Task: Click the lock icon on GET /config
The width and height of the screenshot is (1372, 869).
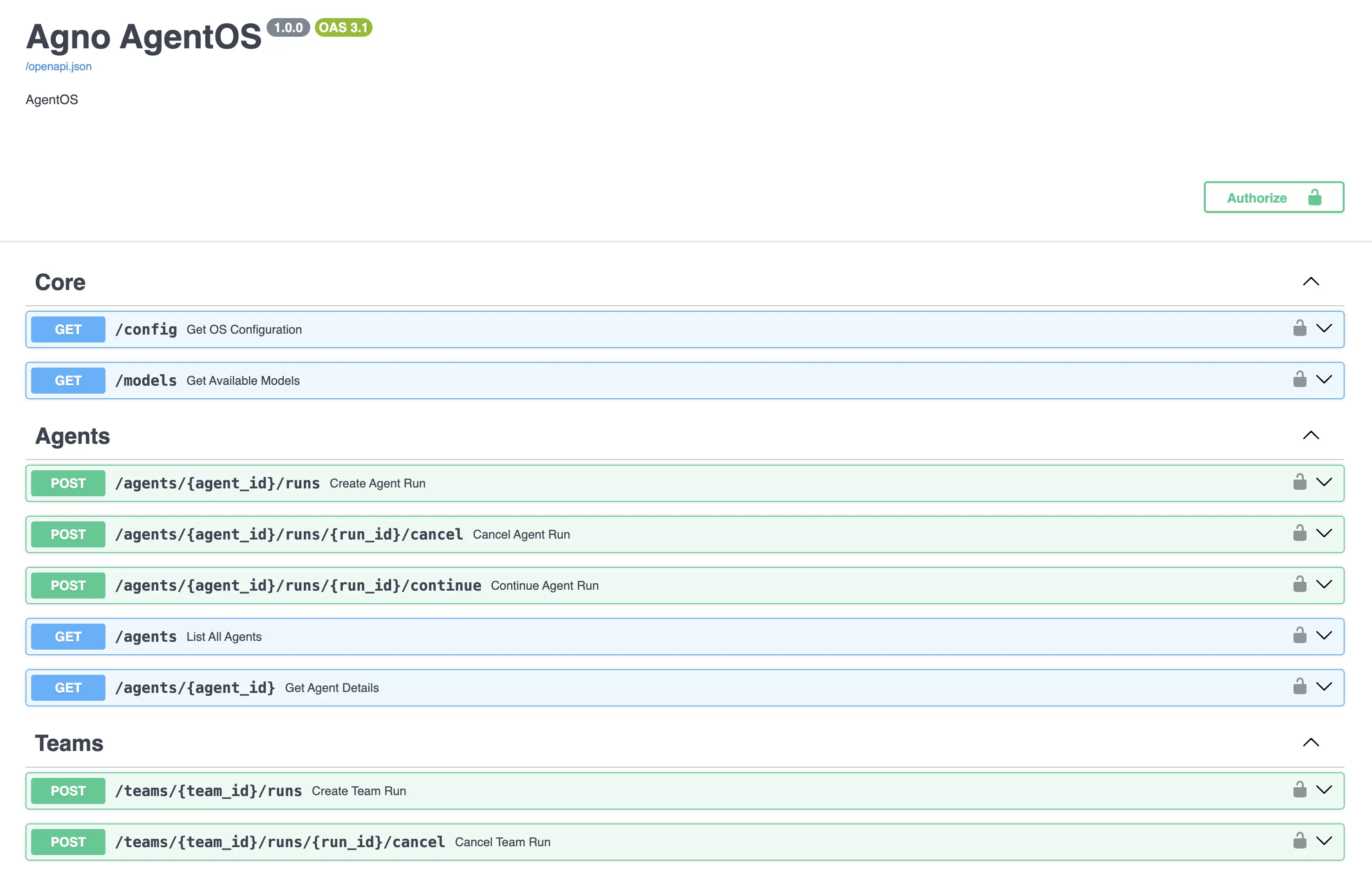Action: [x=1300, y=328]
